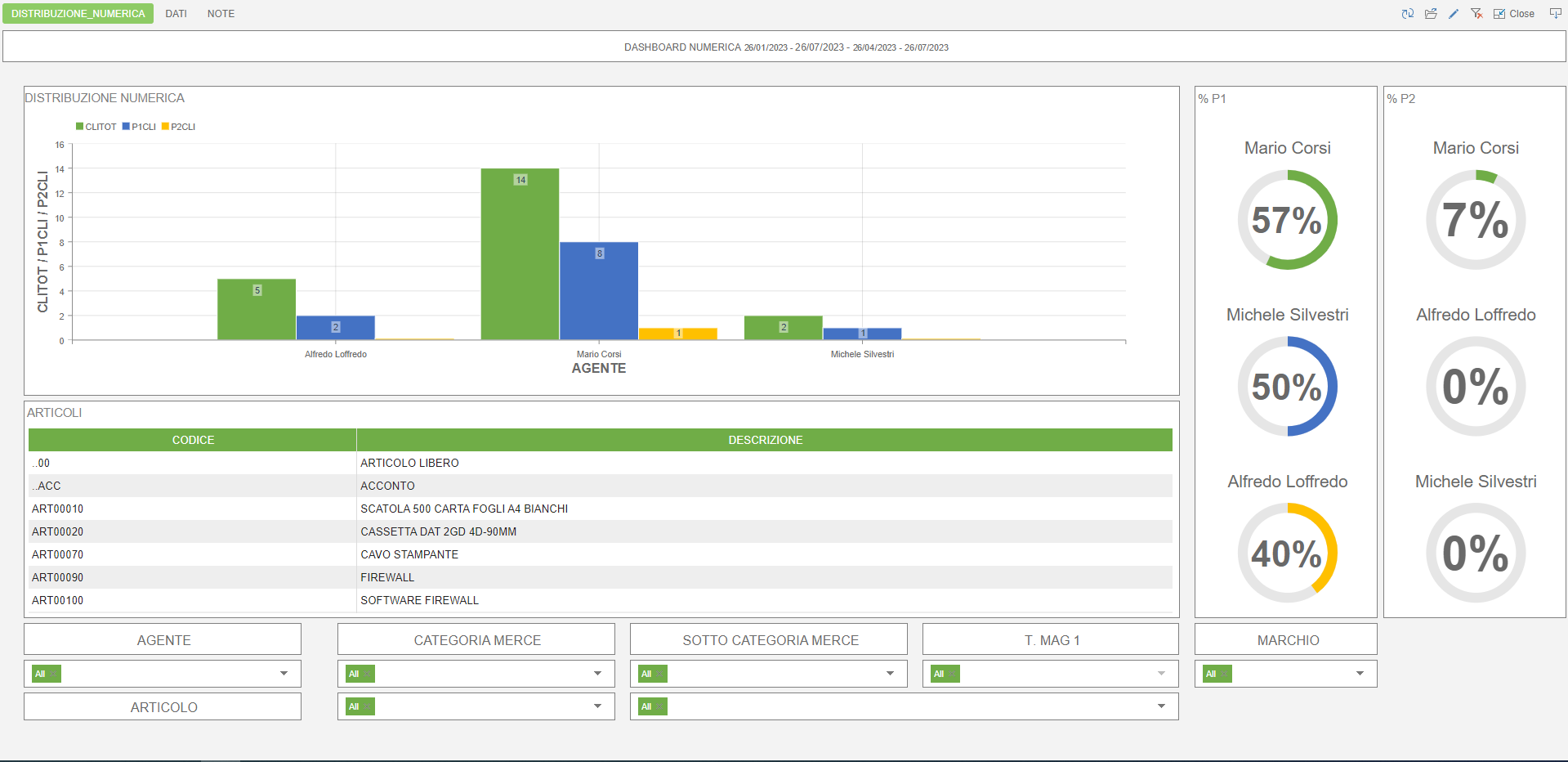Open the NOTE tab
Viewport: 1568px width, 762px height.
221,14
